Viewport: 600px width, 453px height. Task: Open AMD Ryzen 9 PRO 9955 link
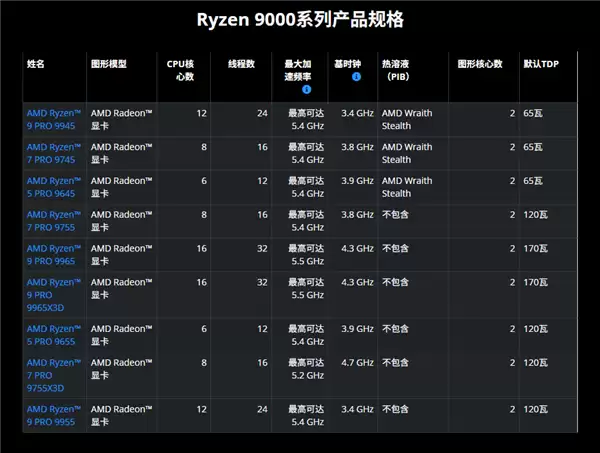(x=54, y=416)
